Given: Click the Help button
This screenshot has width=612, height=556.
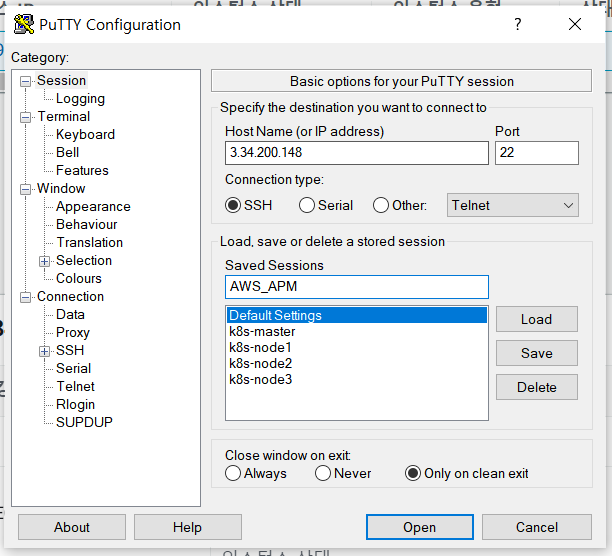Looking at the screenshot, I should 188,527.
